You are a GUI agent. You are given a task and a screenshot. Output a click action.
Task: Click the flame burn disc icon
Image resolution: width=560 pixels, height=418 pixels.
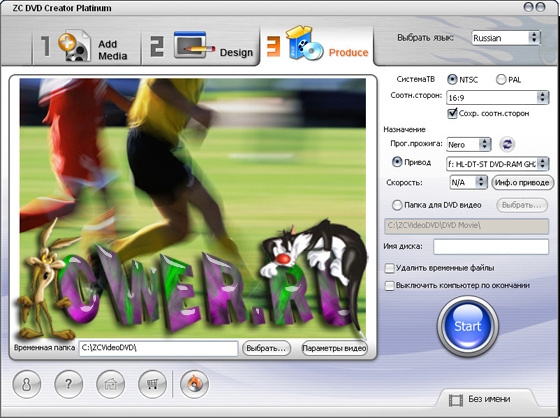pos(195,384)
